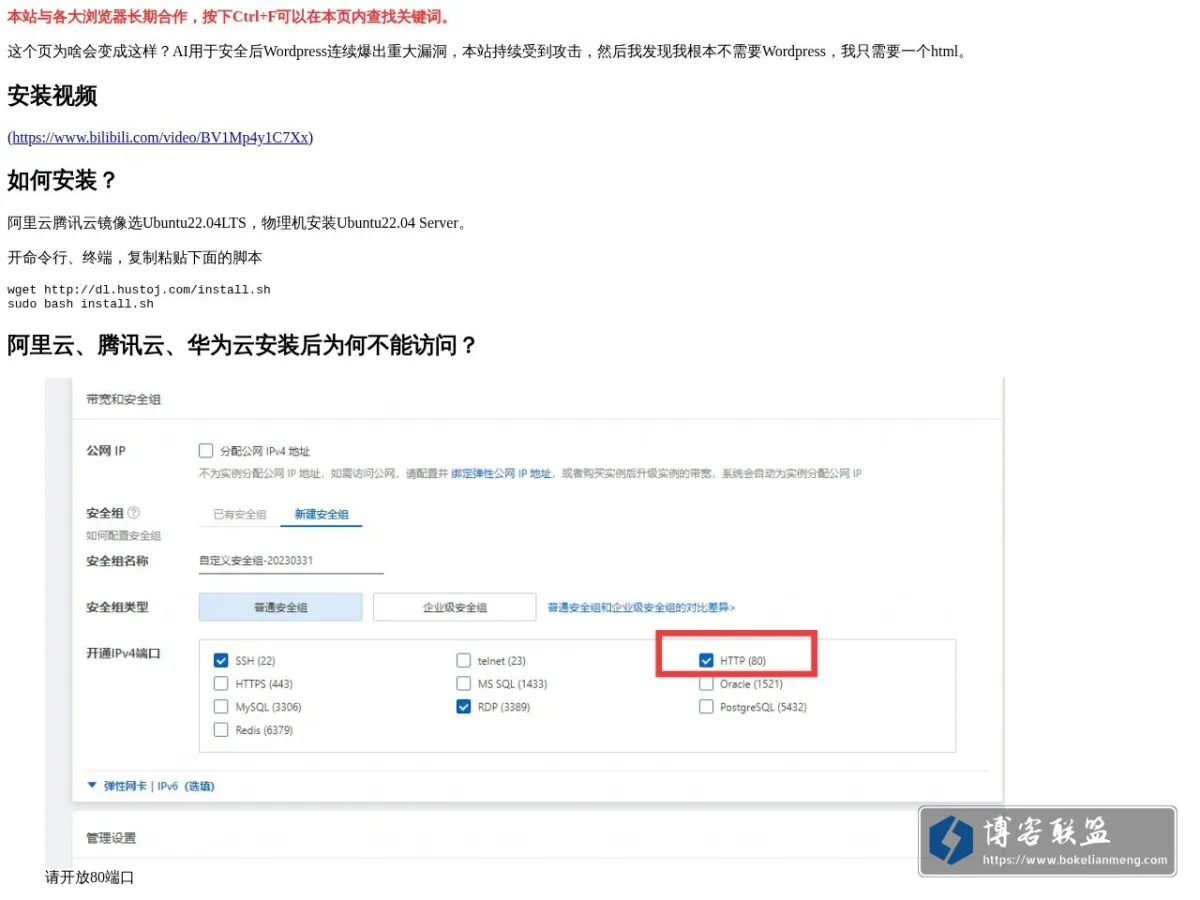Viewport: 1200px width, 900px height.
Task: Switch to the 已有安全组 tab
Action: 240,515
